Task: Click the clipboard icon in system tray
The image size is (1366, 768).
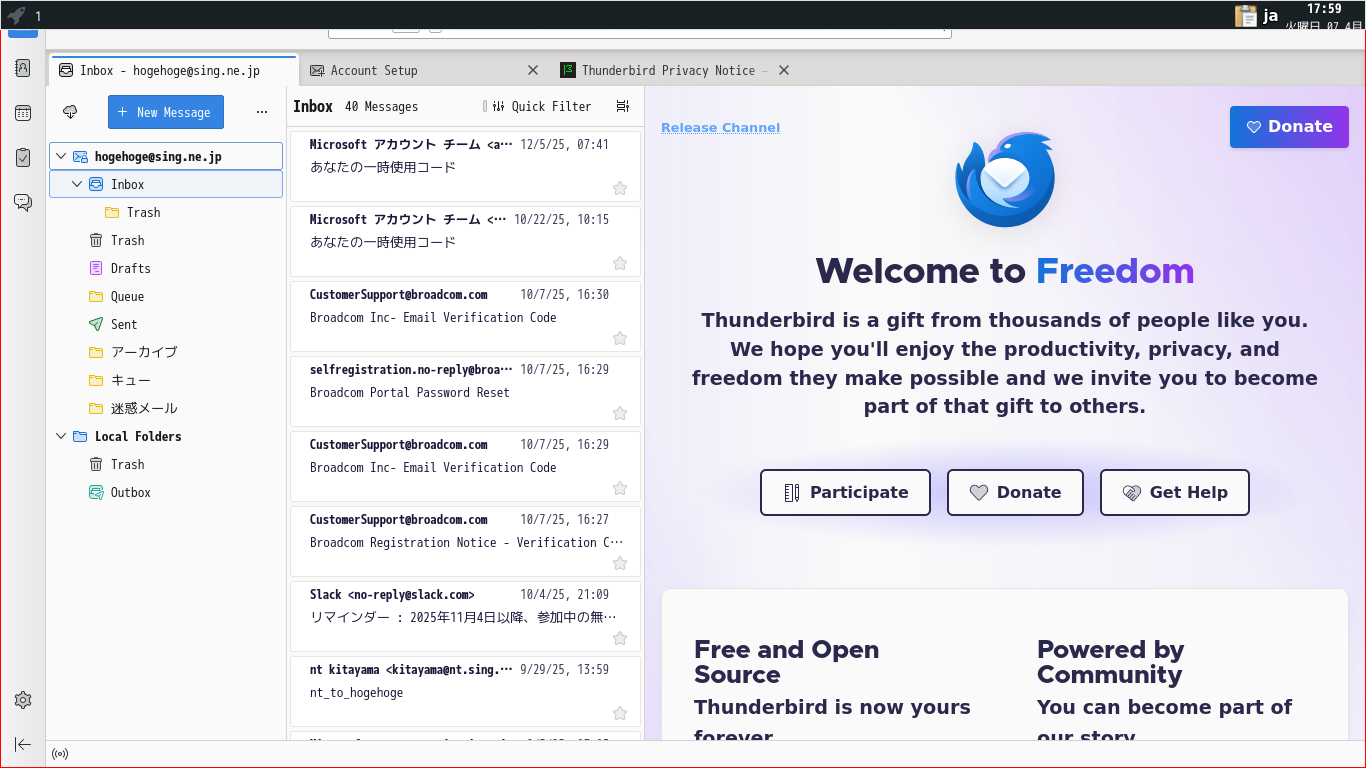Action: (x=1246, y=15)
